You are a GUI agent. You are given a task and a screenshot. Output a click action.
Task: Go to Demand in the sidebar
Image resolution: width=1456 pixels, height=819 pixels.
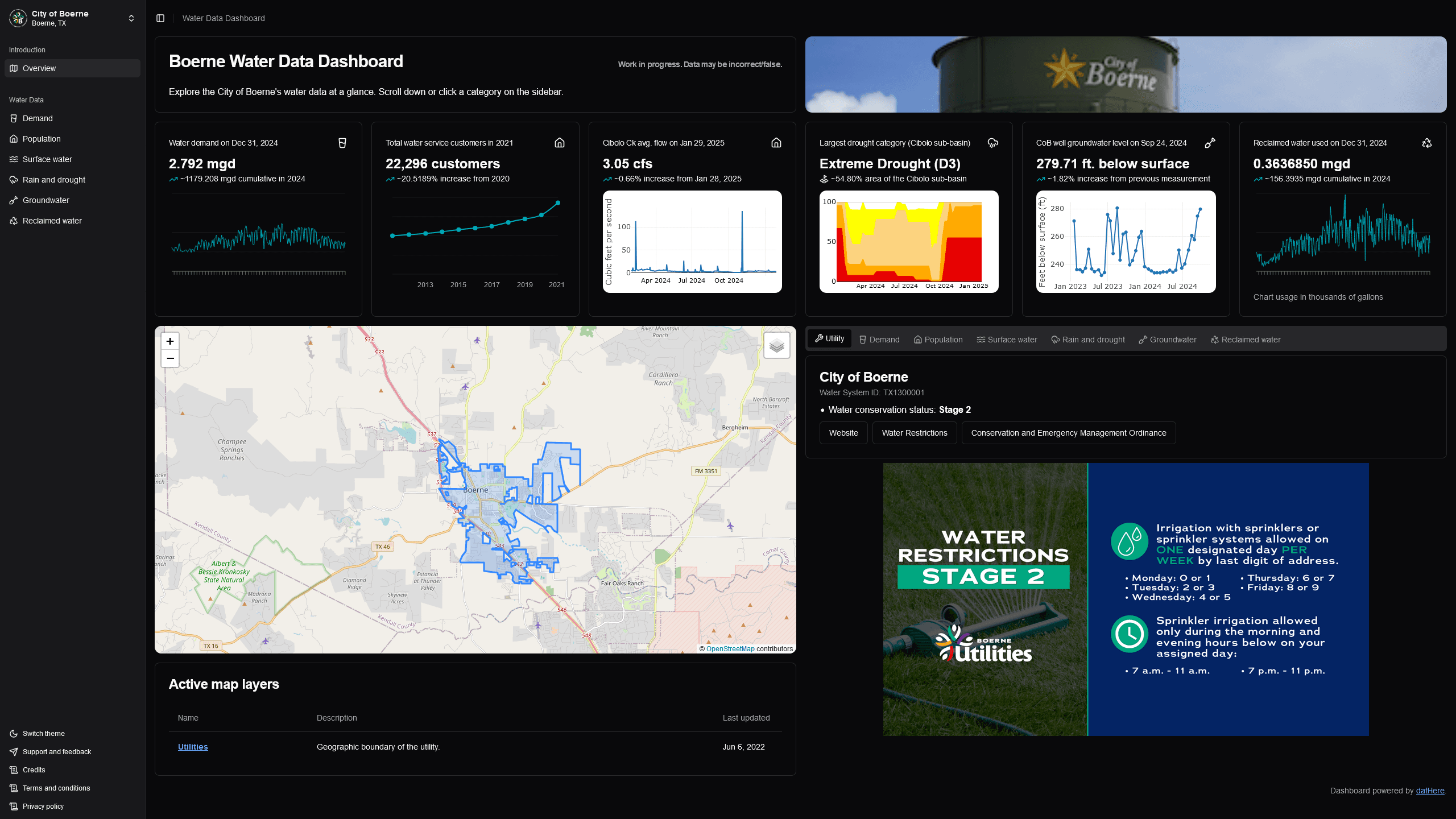72,118
